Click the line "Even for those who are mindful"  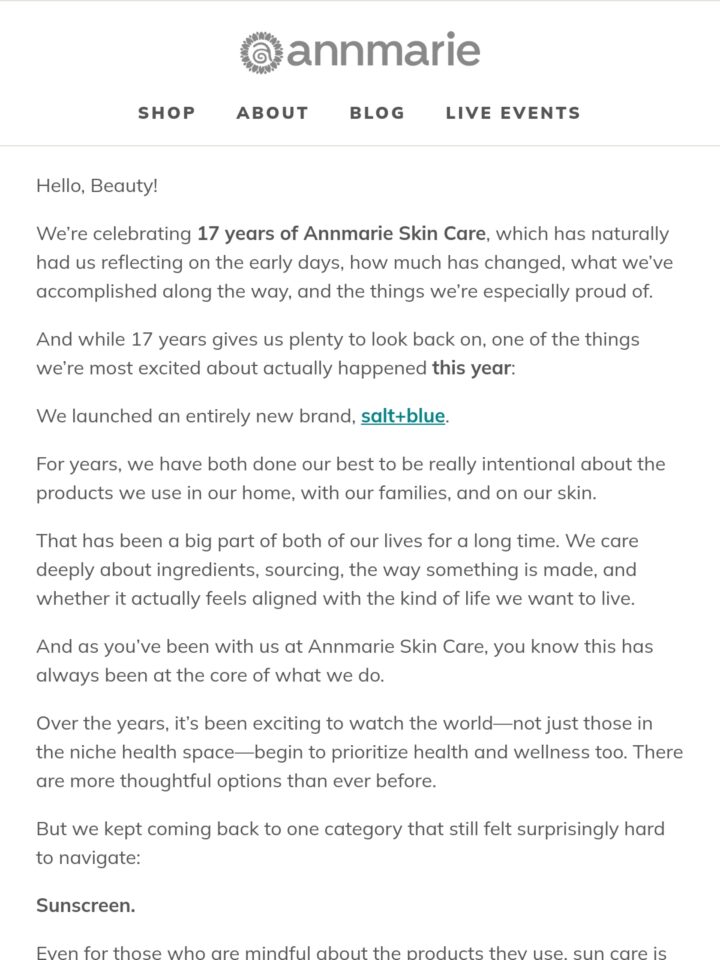[x=351, y=952]
